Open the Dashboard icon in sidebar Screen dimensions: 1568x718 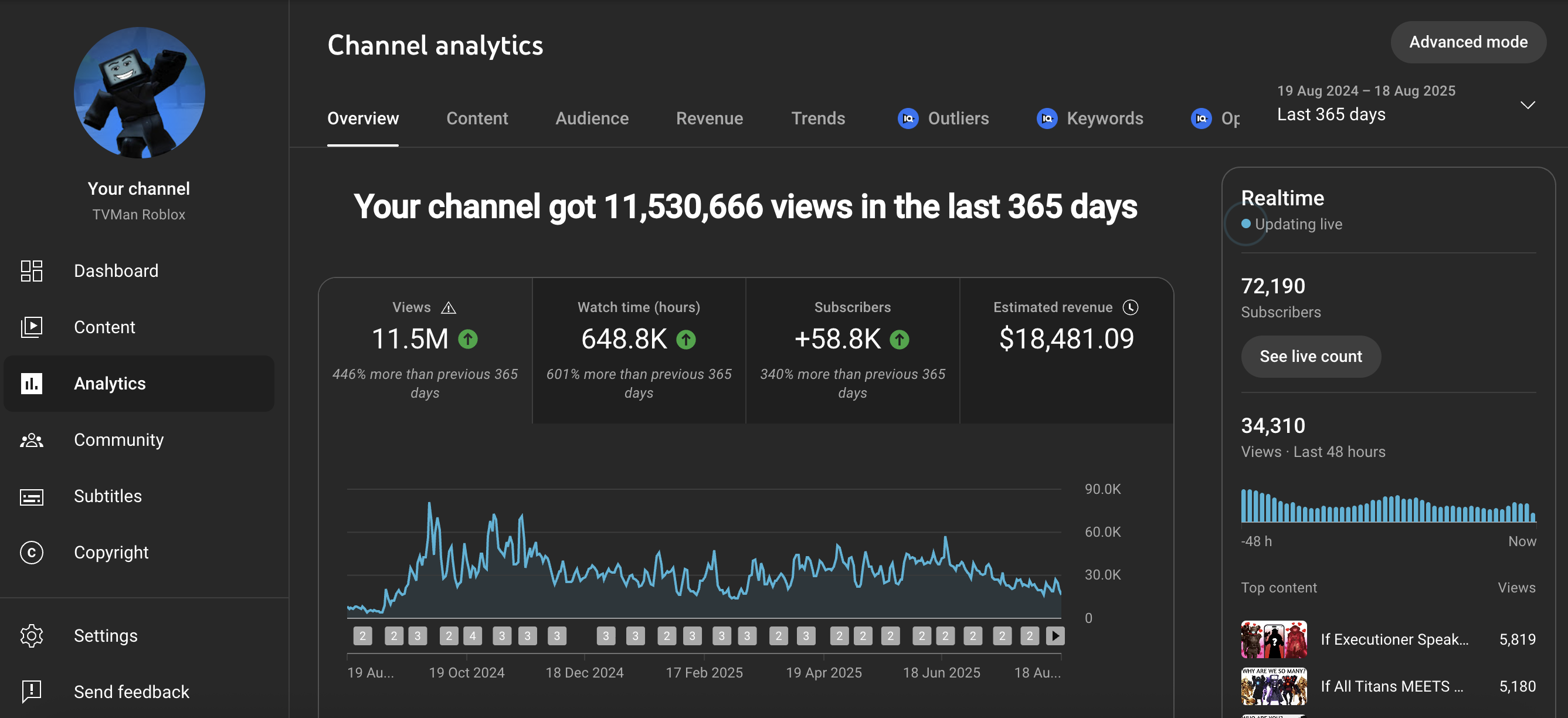[32, 271]
